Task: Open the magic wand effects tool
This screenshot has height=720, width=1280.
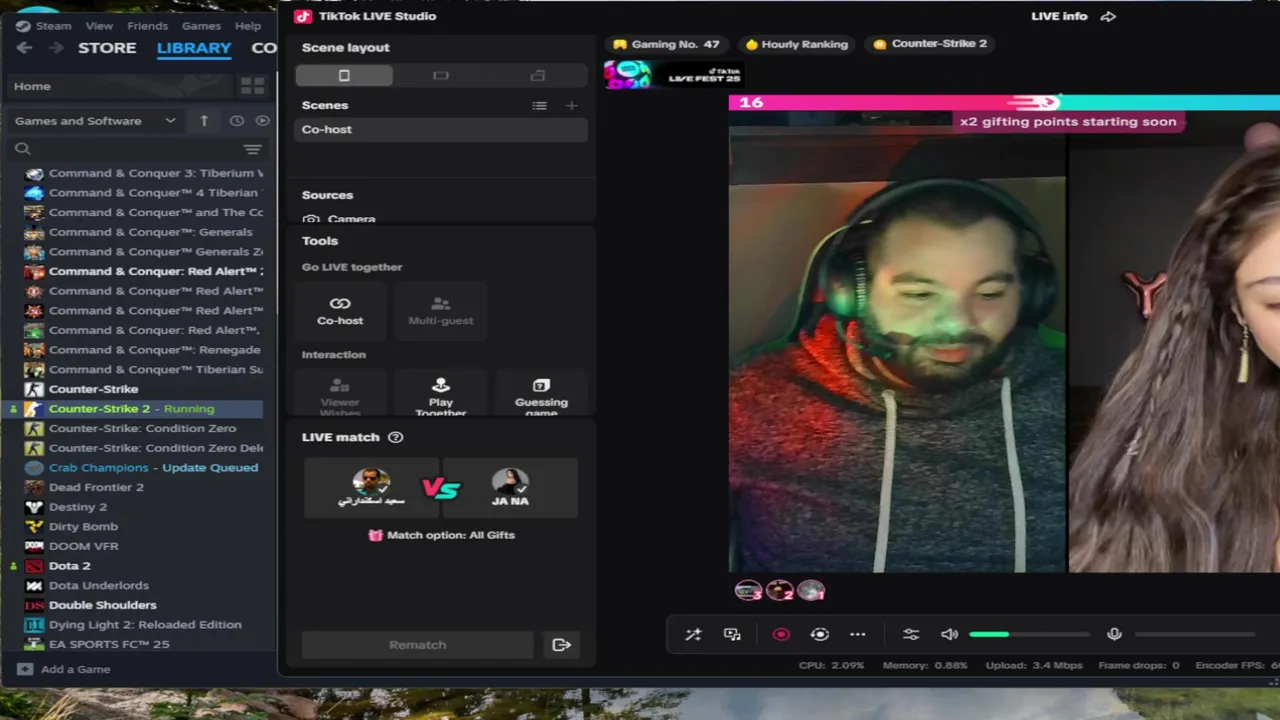Action: (x=693, y=634)
